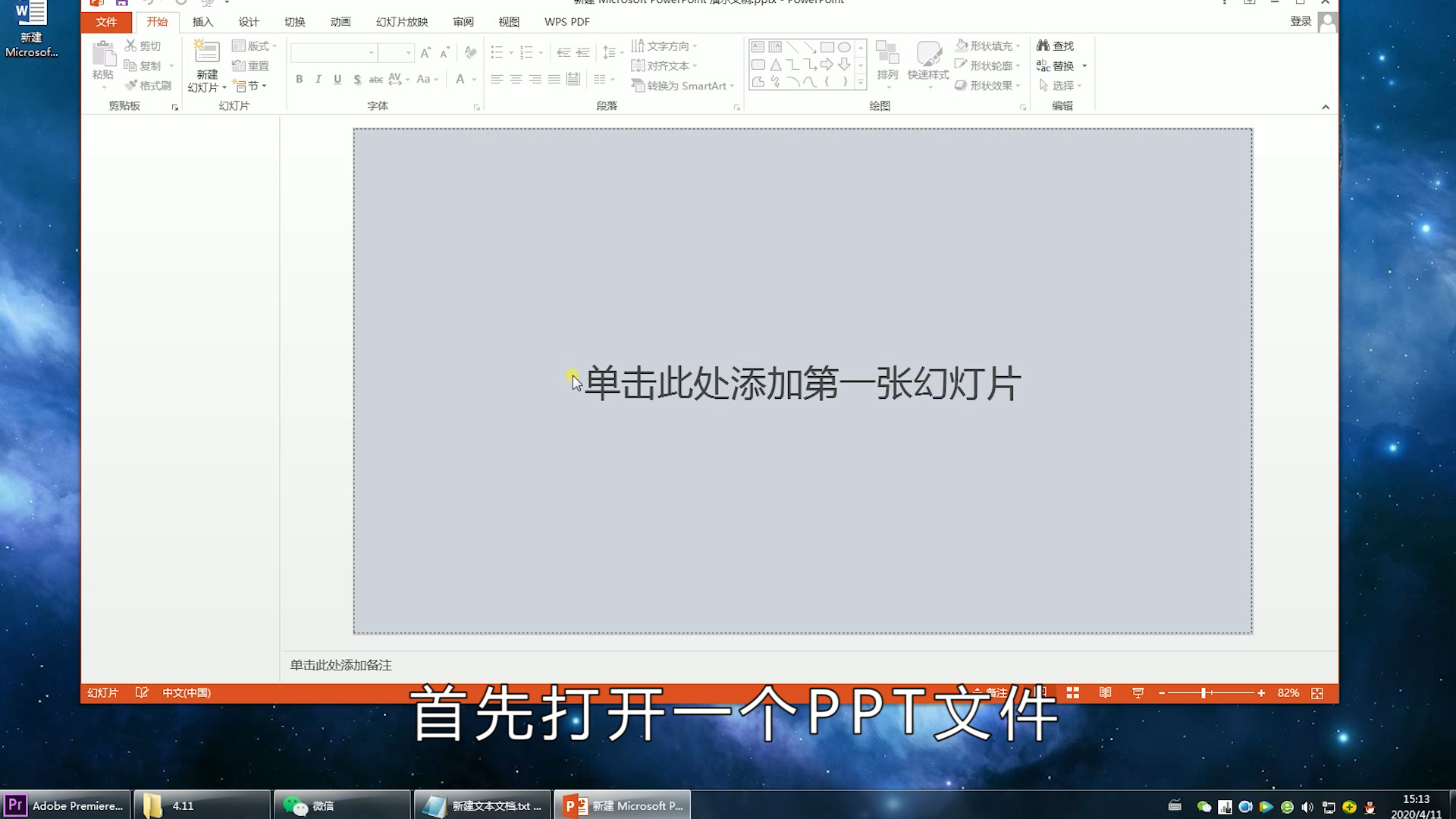This screenshot has height=819, width=1456.
Task: Open the Layout (版式) dropdown
Action: 254,45
